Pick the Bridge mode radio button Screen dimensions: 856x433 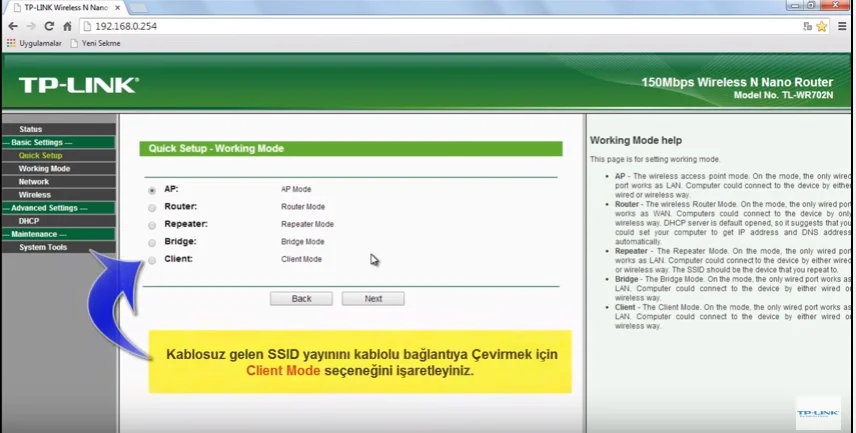152,242
